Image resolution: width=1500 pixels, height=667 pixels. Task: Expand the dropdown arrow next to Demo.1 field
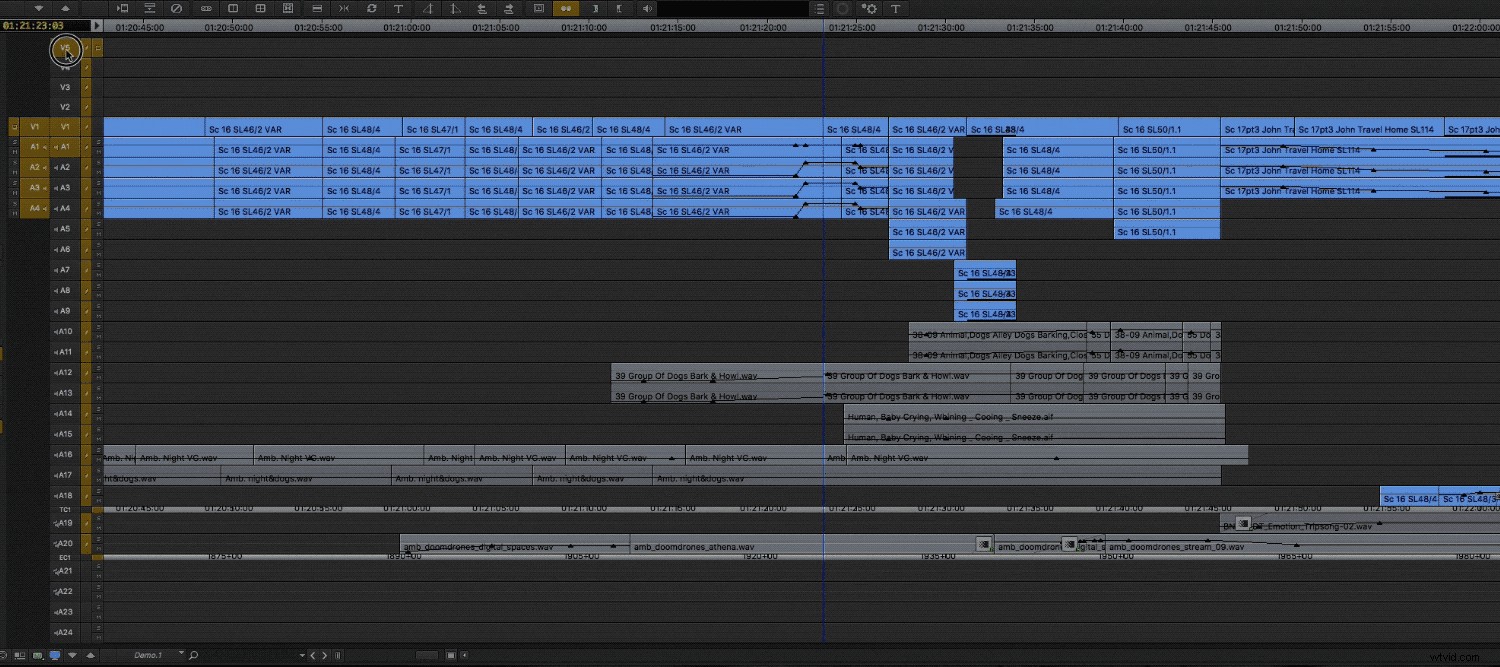click(x=181, y=653)
